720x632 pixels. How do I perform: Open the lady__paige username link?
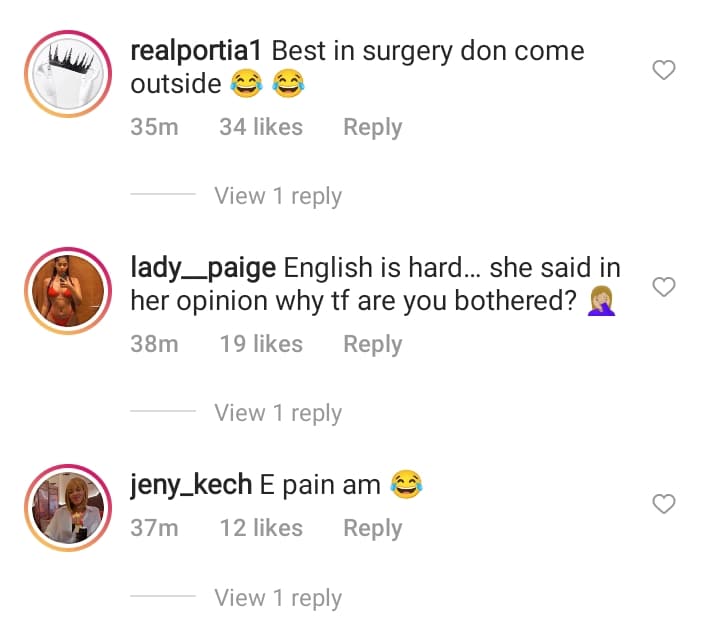(x=204, y=268)
